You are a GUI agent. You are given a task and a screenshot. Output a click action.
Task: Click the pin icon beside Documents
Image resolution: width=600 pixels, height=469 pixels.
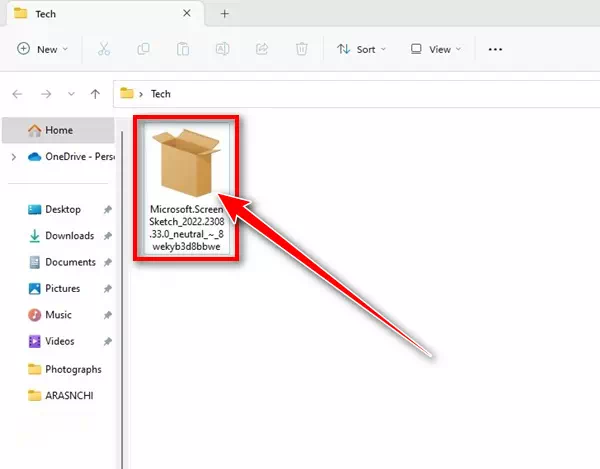click(x=108, y=262)
